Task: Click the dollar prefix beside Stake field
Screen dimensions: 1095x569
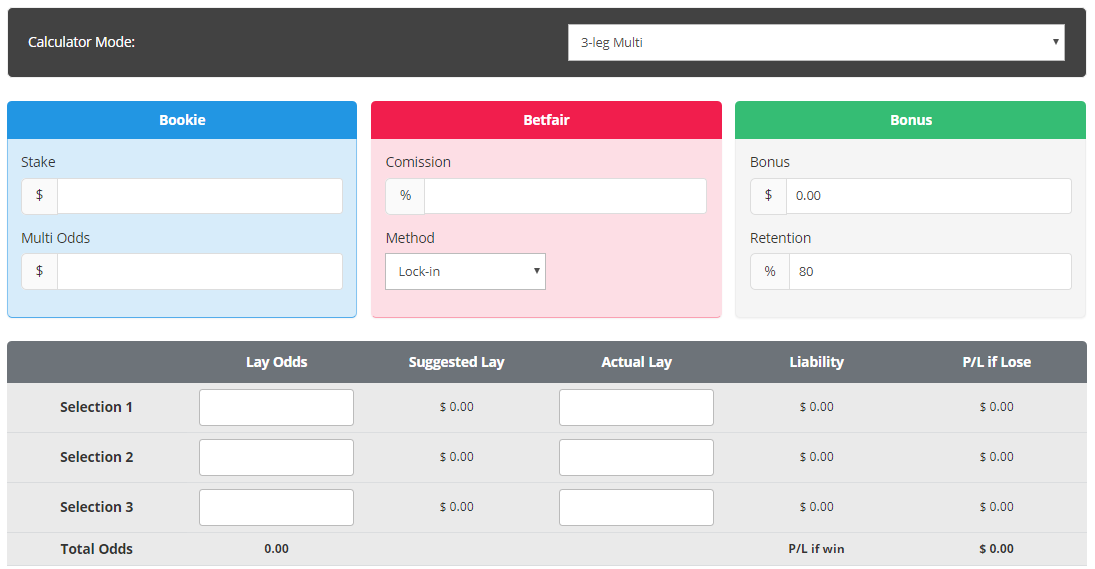Action: coord(40,195)
